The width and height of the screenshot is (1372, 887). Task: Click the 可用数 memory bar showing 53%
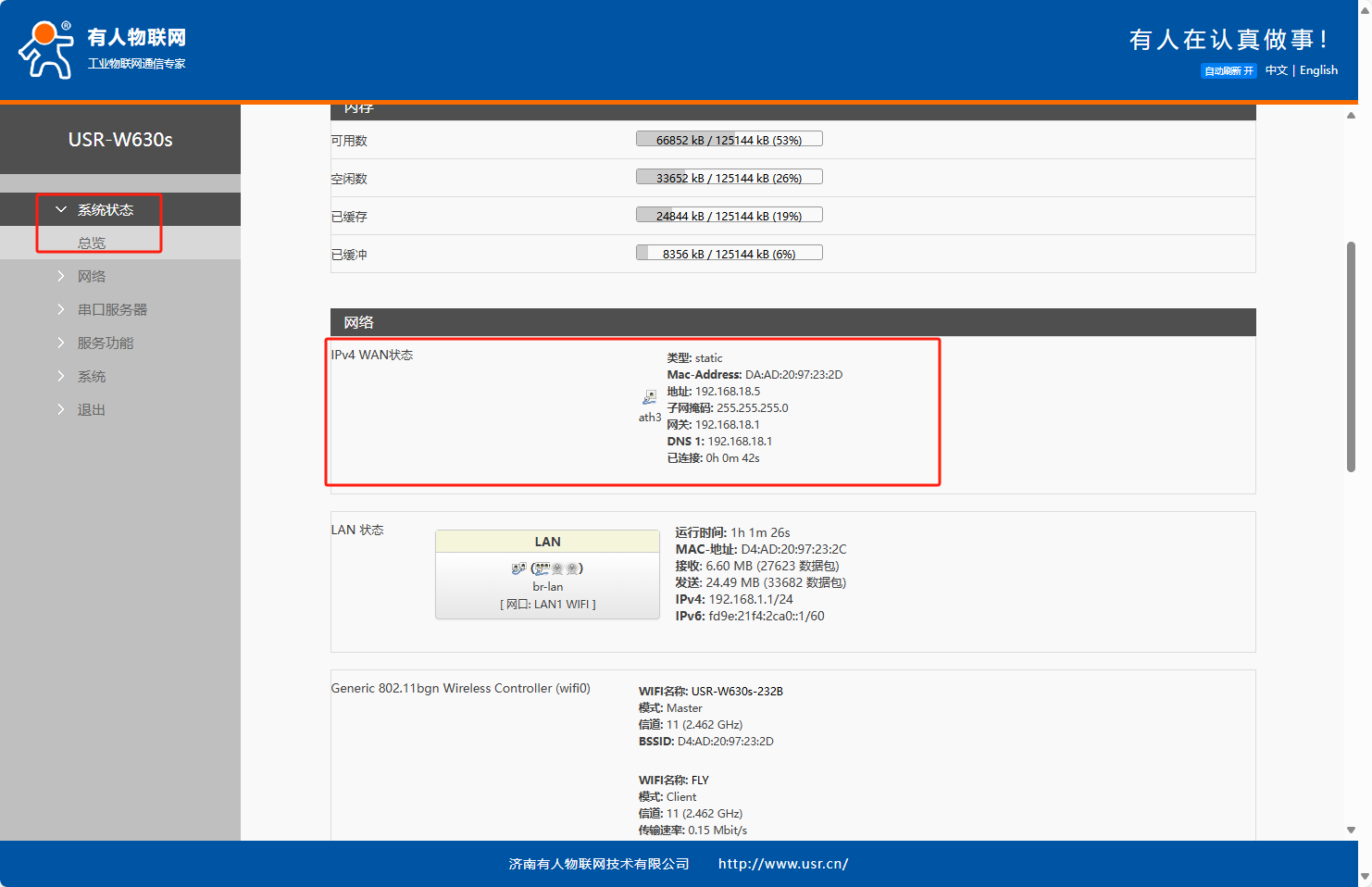coord(729,140)
